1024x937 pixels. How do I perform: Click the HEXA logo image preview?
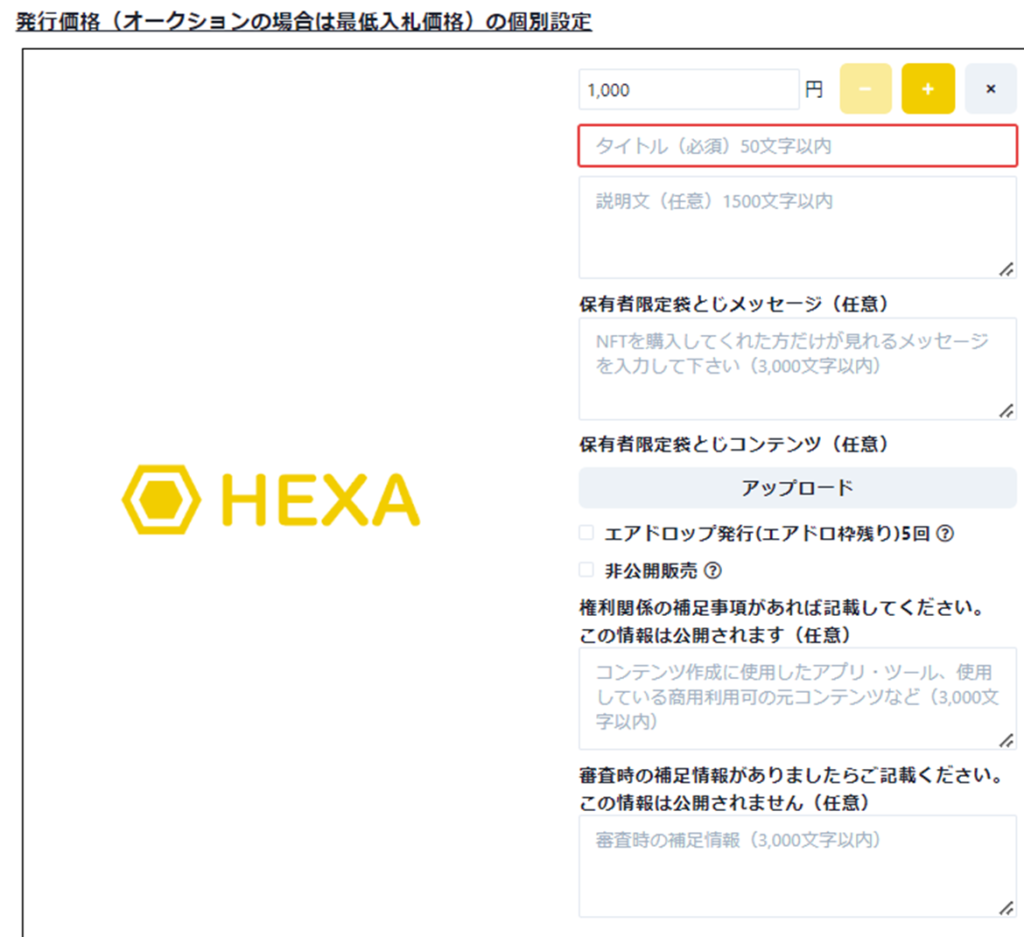pos(271,500)
